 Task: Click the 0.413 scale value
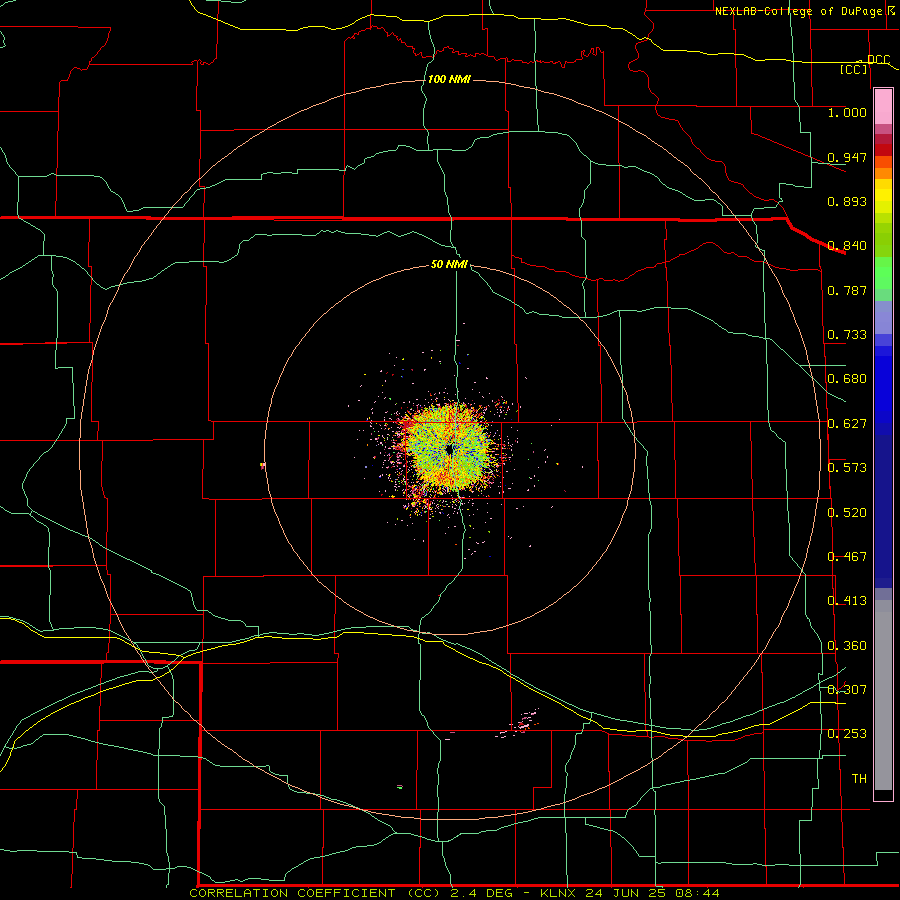coord(847,601)
